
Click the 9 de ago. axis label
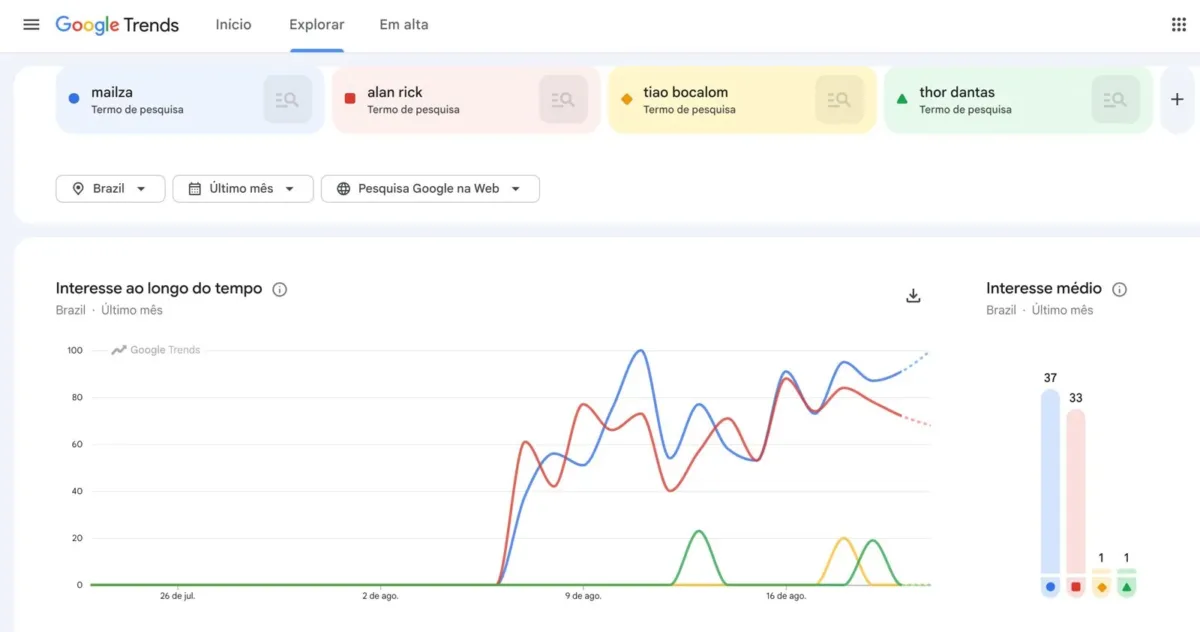pyautogui.click(x=583, y=596)
